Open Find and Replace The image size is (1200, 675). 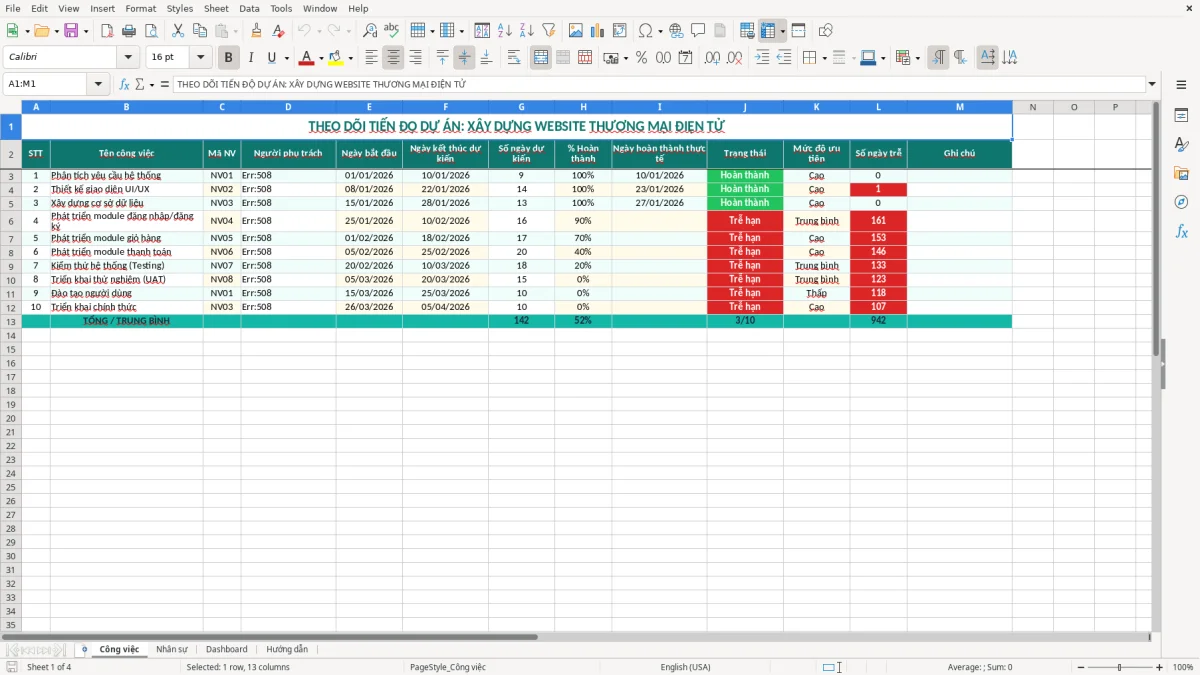click(x=370, y=31)
